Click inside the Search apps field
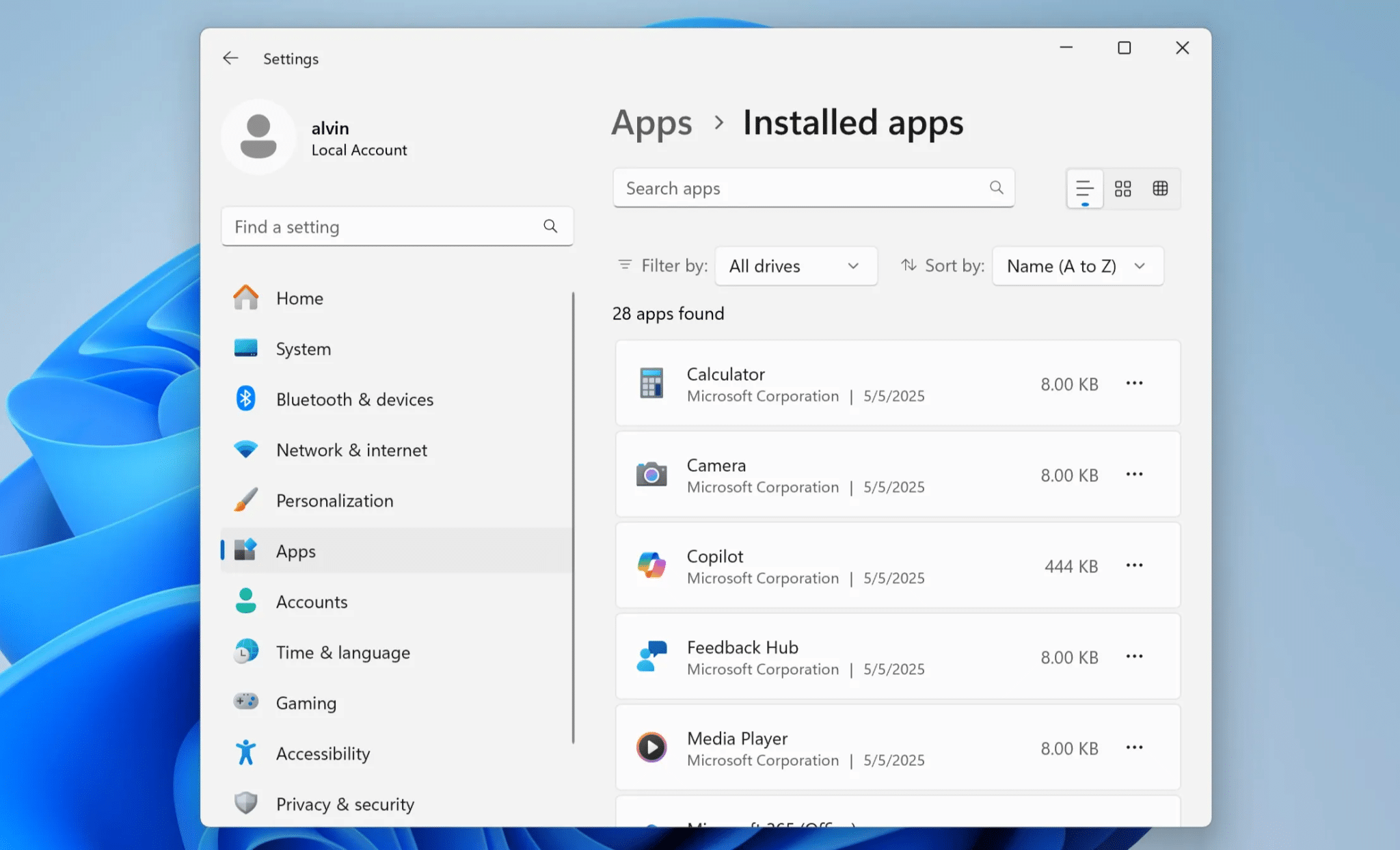Viewport: 1400px width, 850px height. click(786, 188)
